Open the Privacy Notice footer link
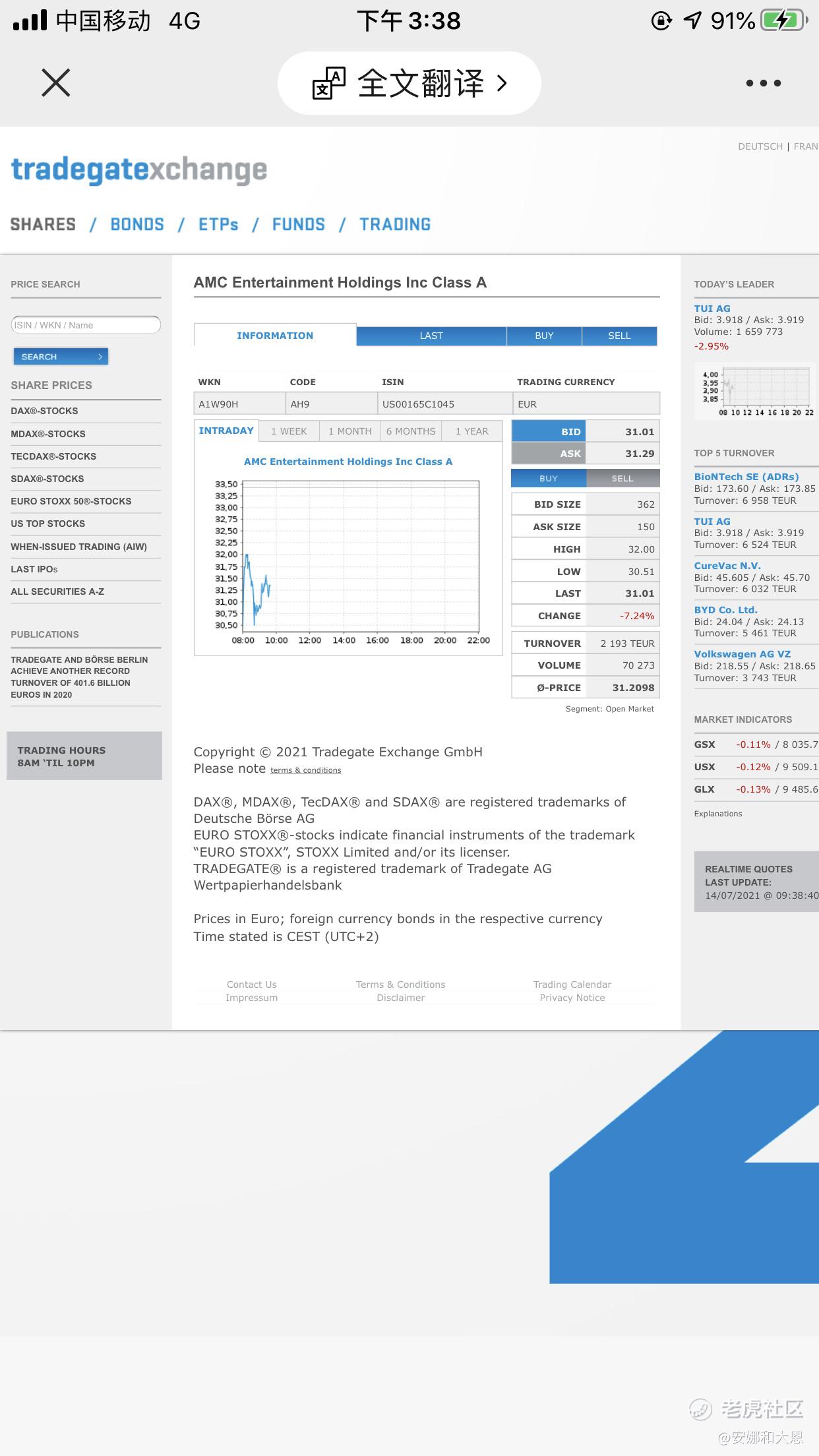Image resolution: width=819 pixels, height=1456 pixels. 572,998
